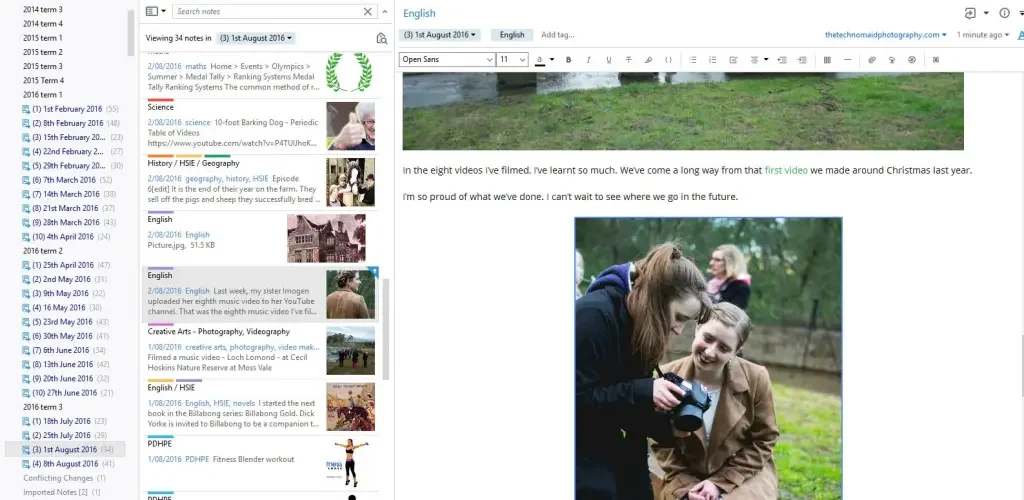
Task: Toggle italic formatting in the editor toolbar
Action: tap(588, 59)
